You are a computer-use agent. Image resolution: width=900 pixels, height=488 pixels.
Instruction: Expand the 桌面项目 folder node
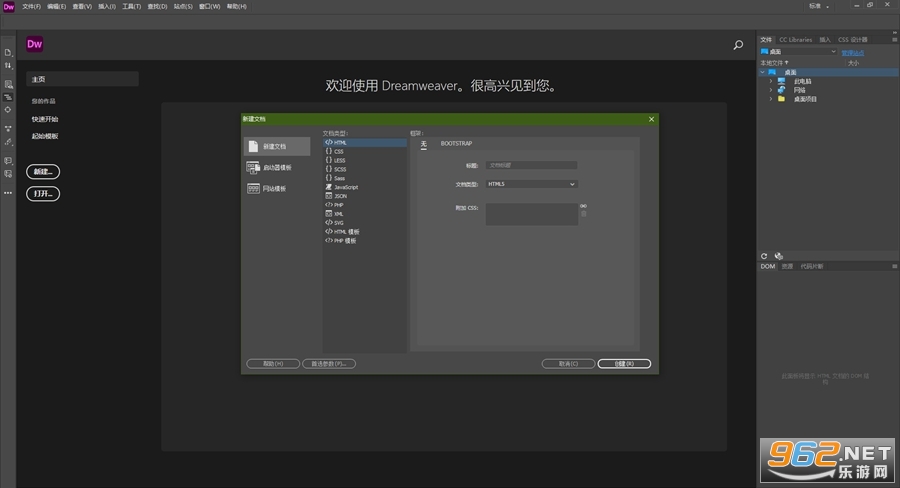click(x=771, y=99)
